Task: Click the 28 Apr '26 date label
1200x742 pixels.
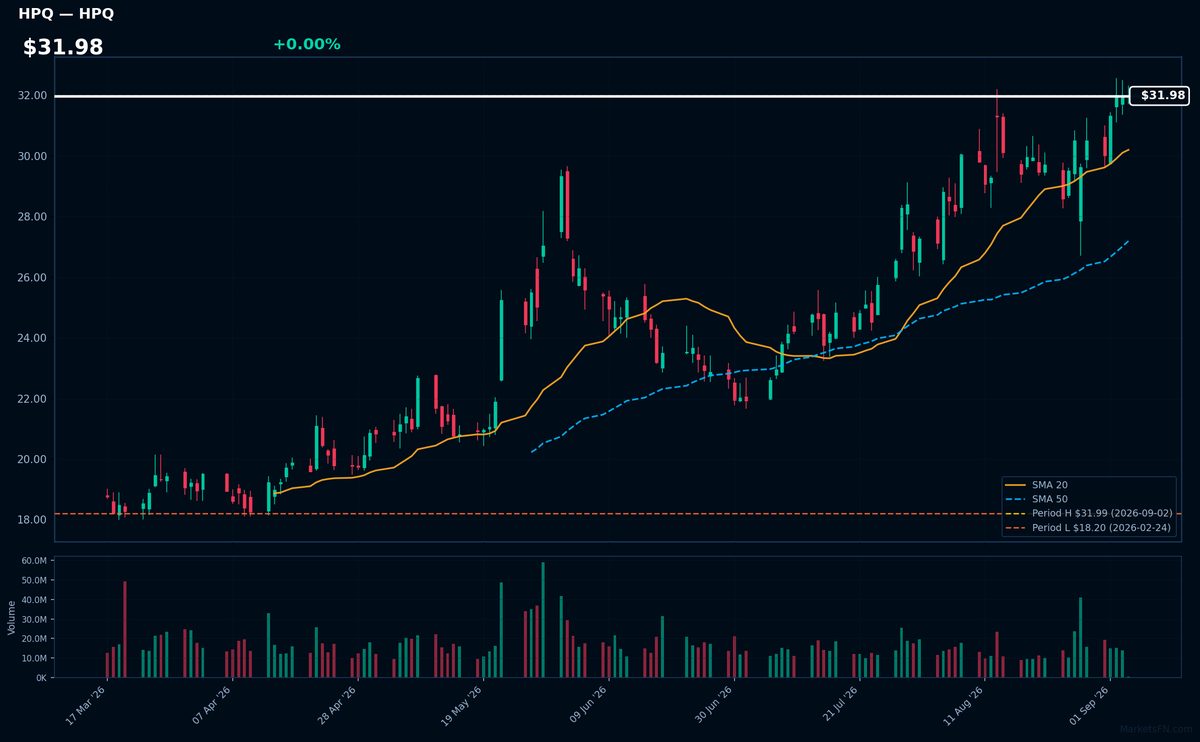Action: point(338,704)
